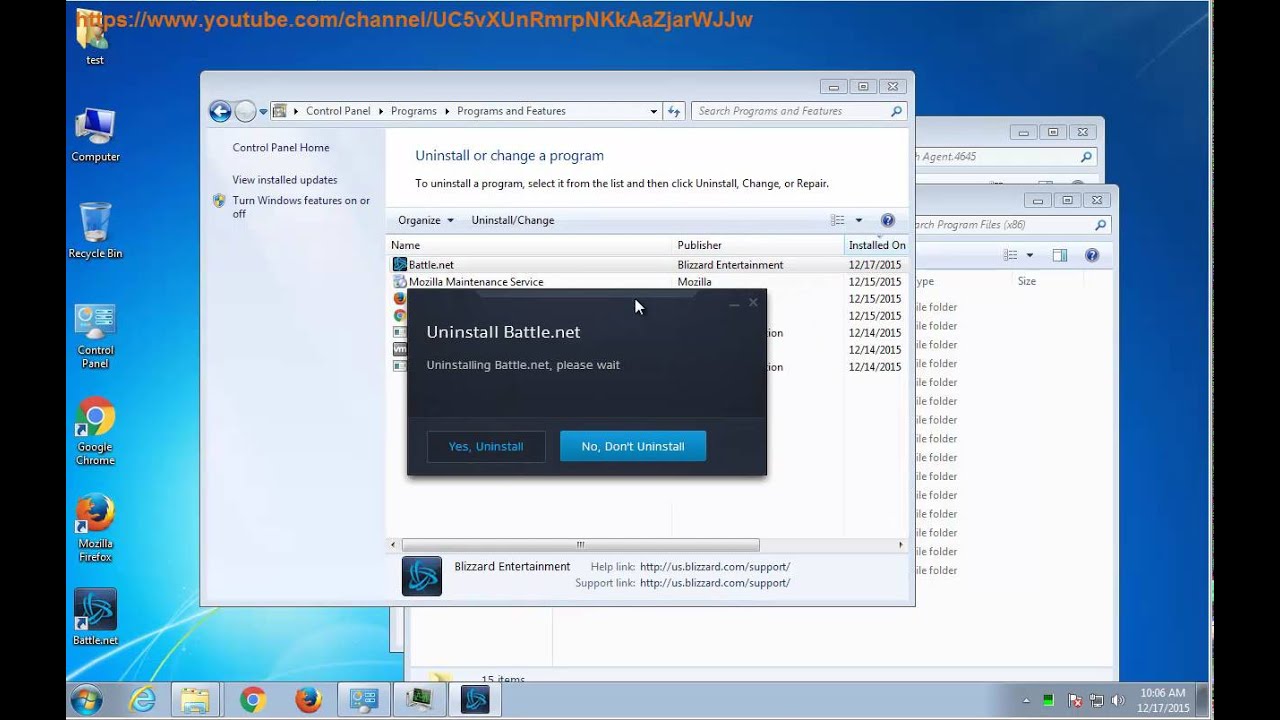Select the Computer desktop icon
1280x720 pixels.
pyautogui.click(x=95, y=134)
